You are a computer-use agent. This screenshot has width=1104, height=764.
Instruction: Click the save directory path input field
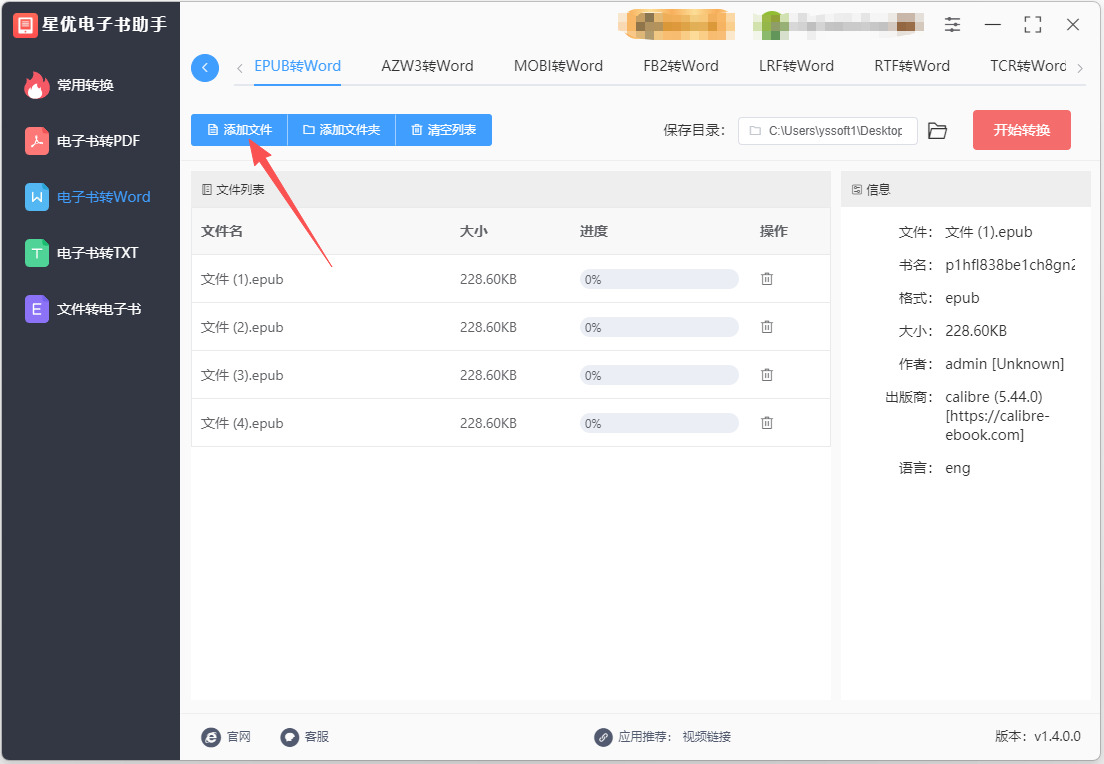pos(828,131)
